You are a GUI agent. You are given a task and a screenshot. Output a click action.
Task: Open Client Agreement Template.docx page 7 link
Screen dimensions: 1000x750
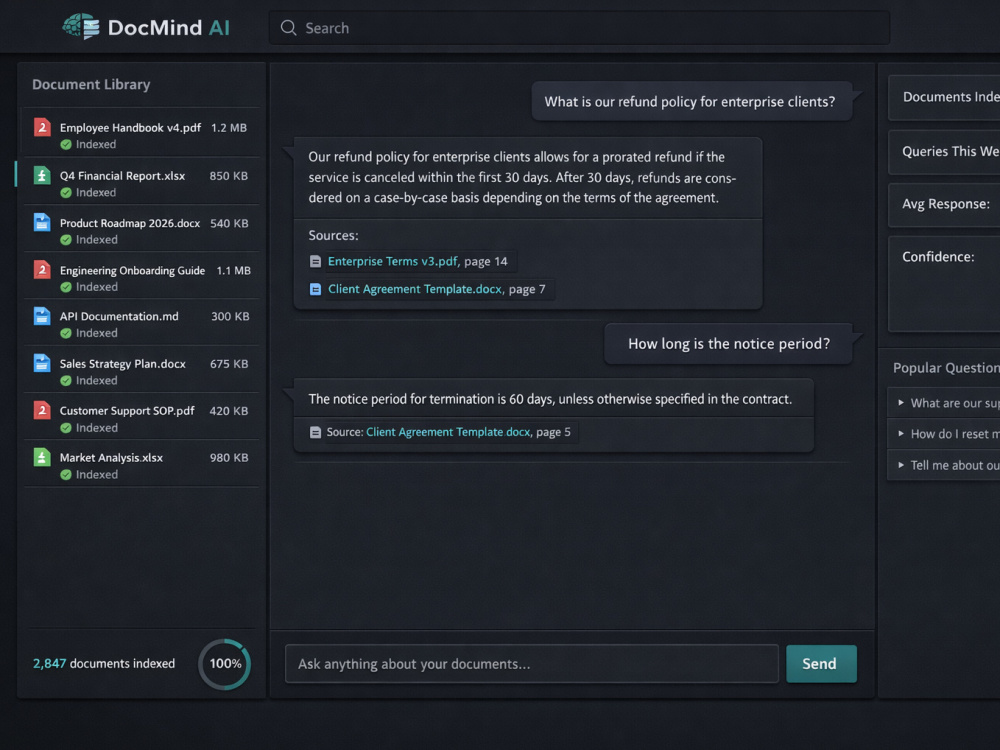pos(415,289)
